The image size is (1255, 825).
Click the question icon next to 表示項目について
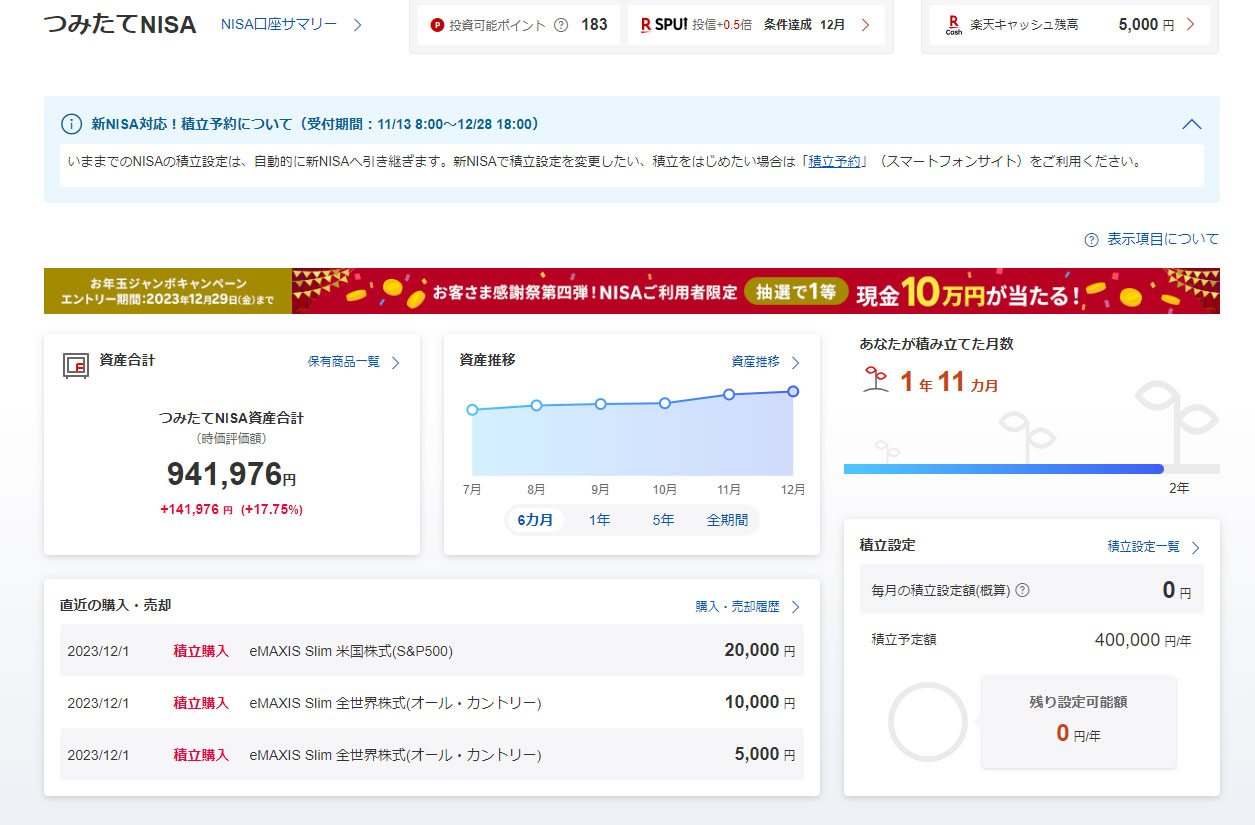pyautogui.click(x=1091, y=240)
